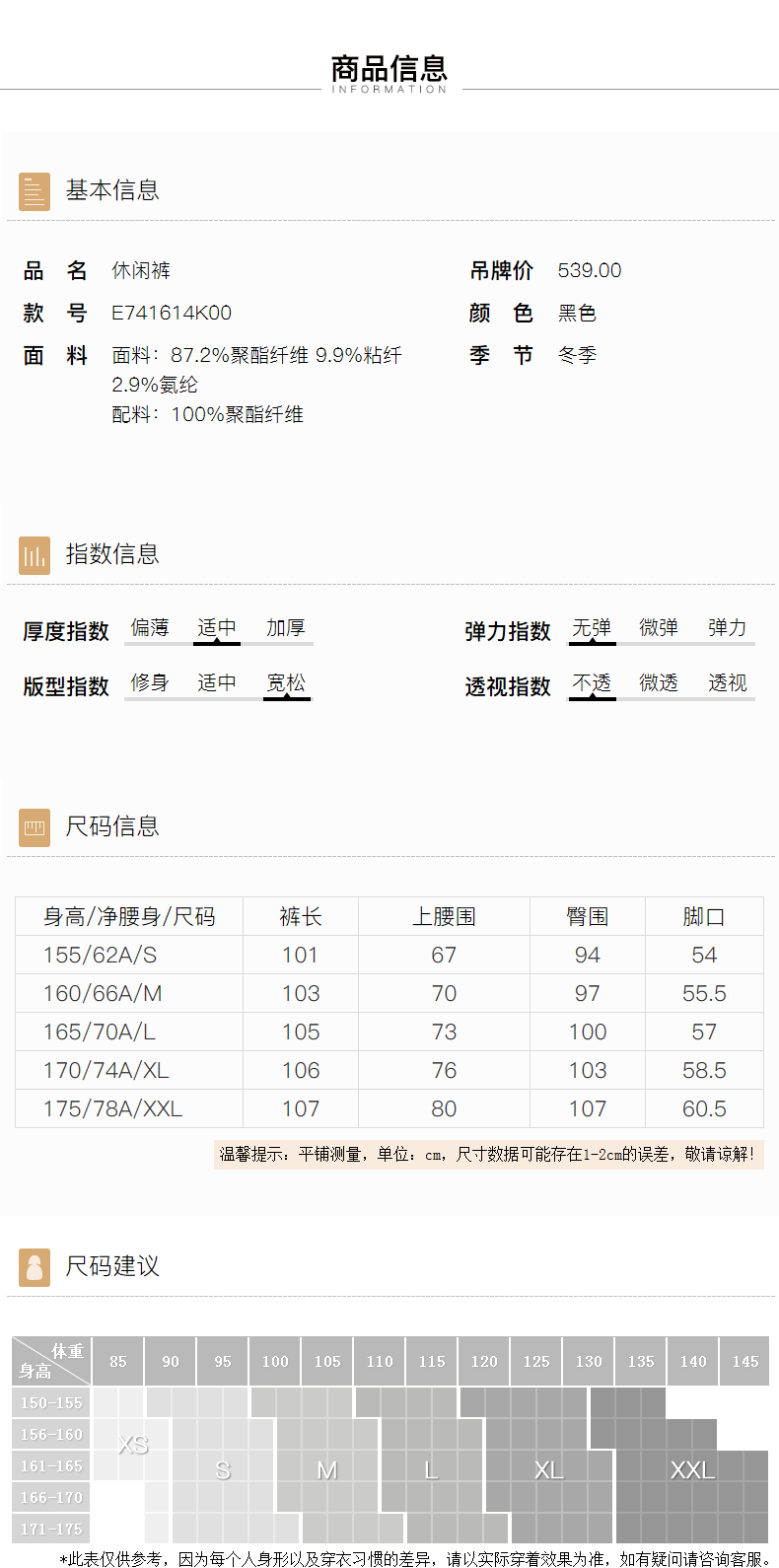Click the 尺码建议 person icon
This screenshot has height=1568, width=779.
[x=35, y=1267]
